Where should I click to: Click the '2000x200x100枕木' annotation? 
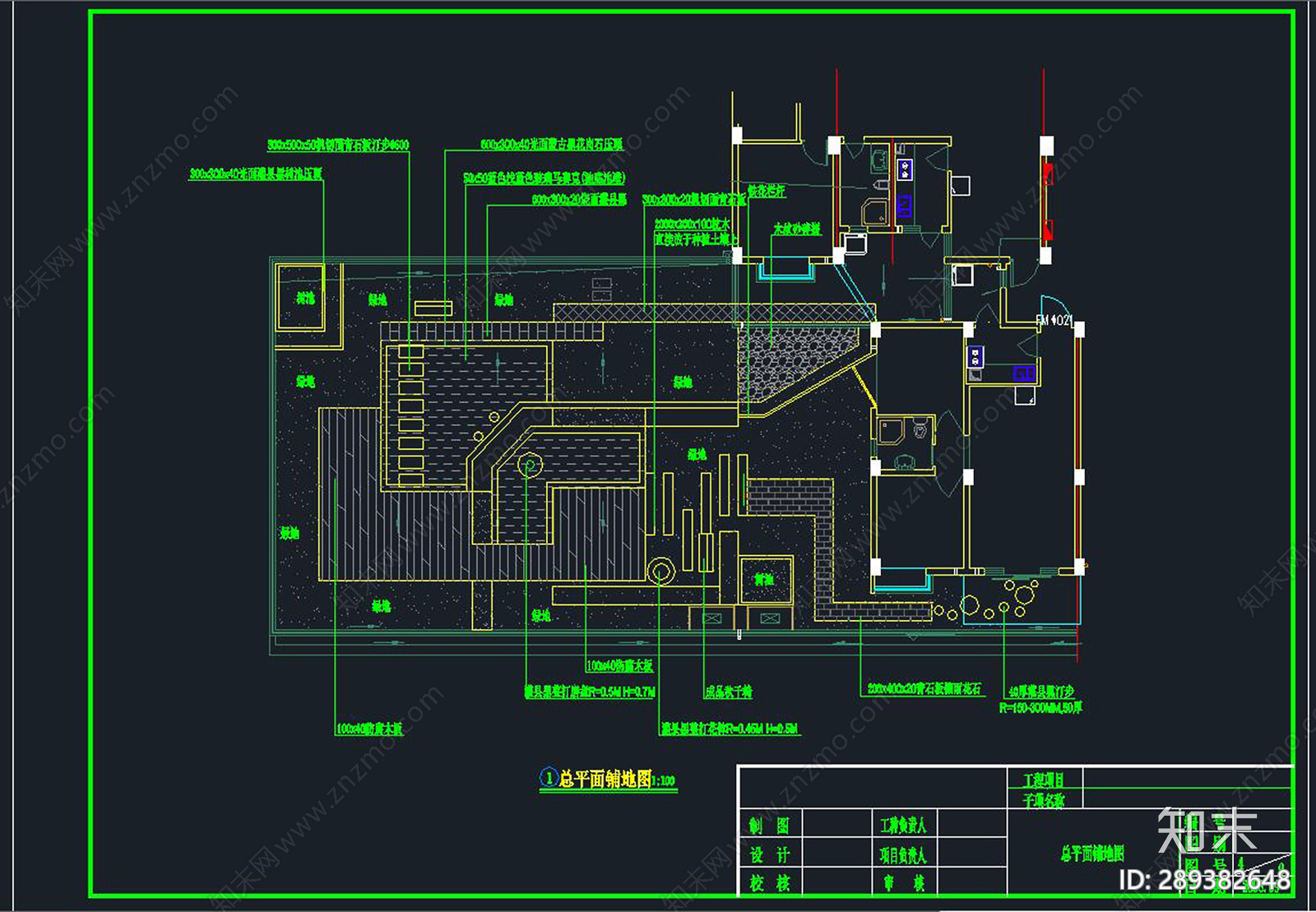pyautogui.click(x=692, y=224)
